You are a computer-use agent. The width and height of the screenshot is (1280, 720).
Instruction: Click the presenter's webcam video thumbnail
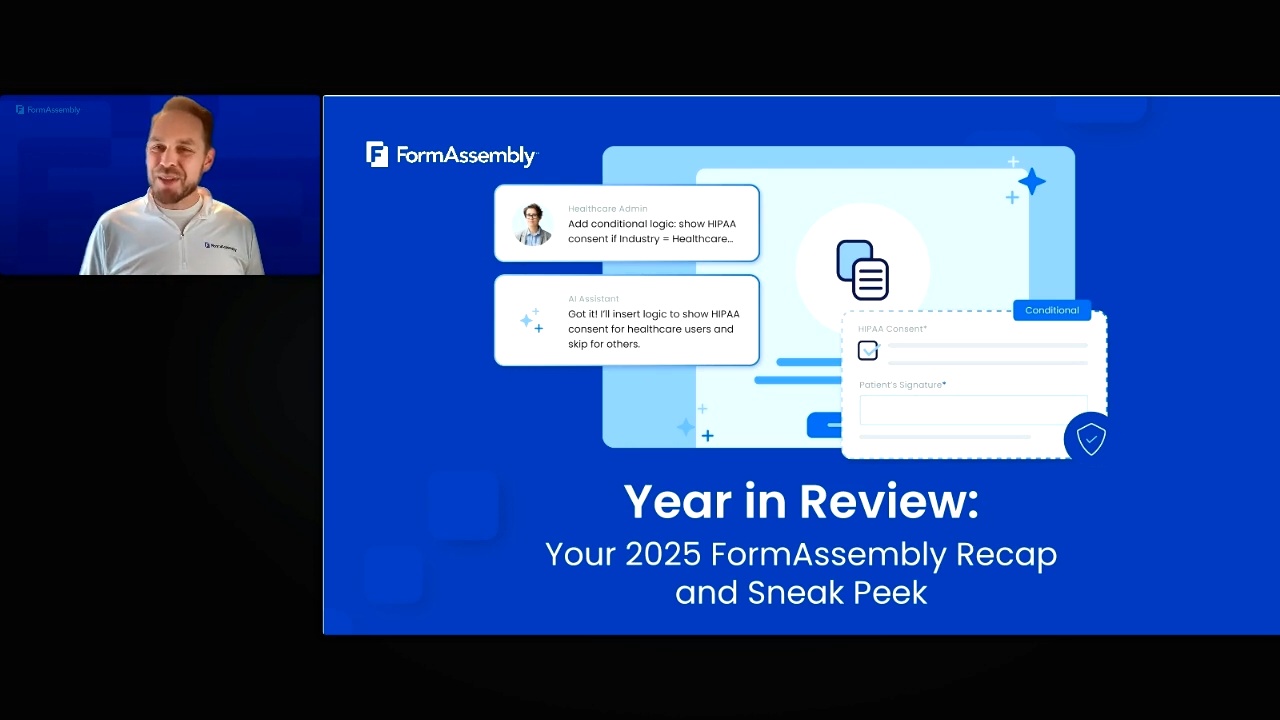click(x=160, y=185)
